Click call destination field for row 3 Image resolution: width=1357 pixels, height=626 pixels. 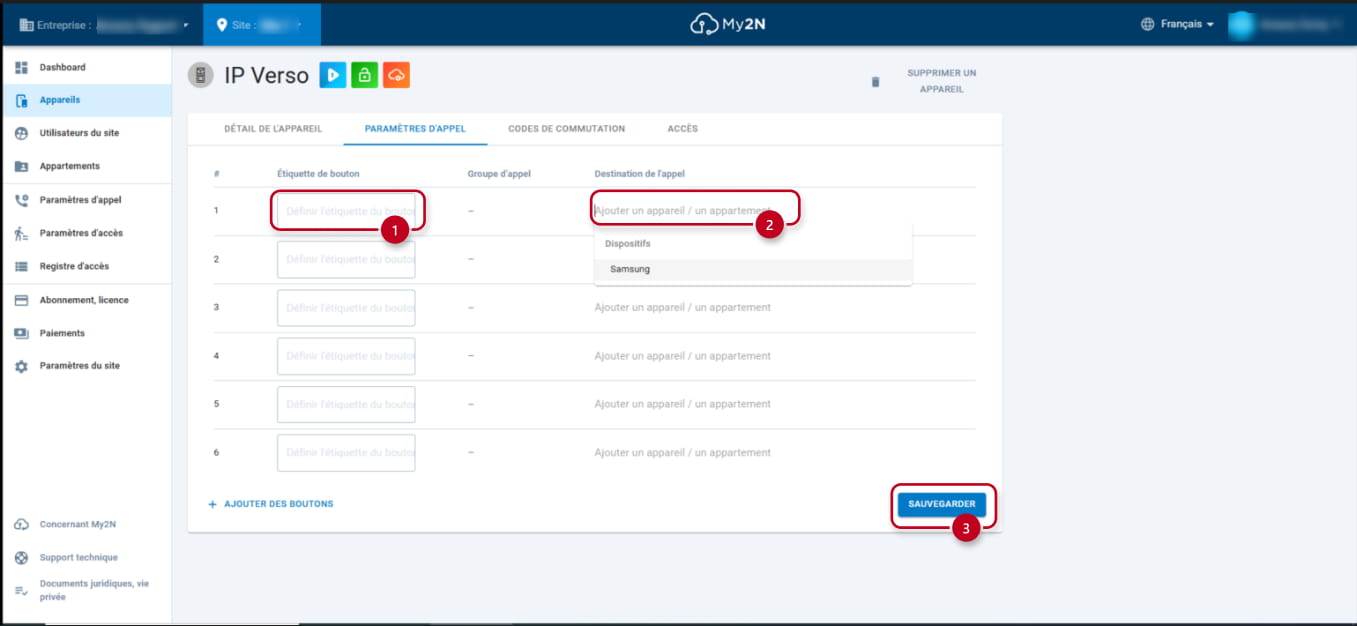(x=683, y=307)
